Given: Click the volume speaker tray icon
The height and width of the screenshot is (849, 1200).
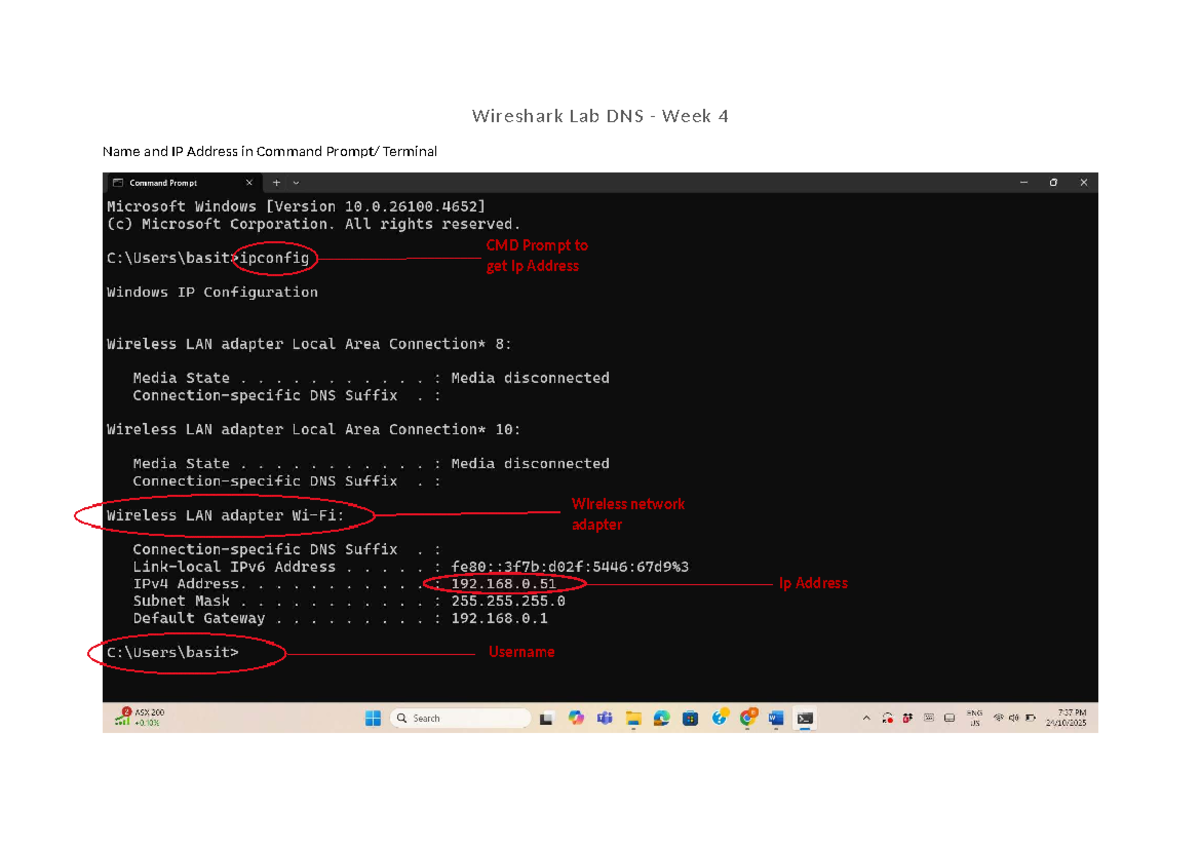Looking at the screenshot, I should (x=1014, y=718).
